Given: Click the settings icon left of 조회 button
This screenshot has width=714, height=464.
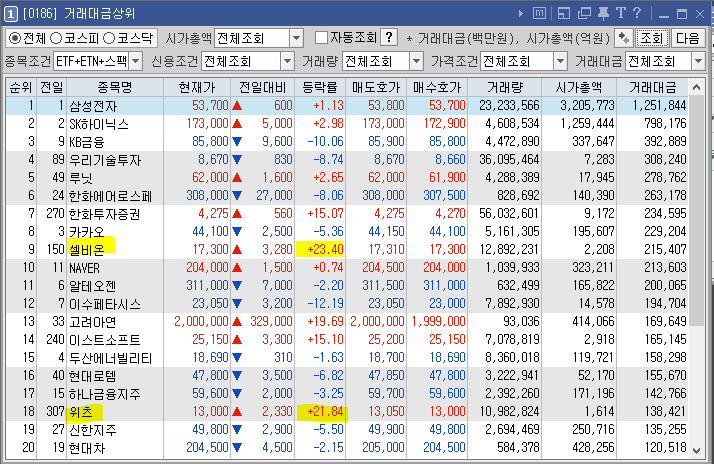Looking at the screenshot, I should (x=624, y=38).
